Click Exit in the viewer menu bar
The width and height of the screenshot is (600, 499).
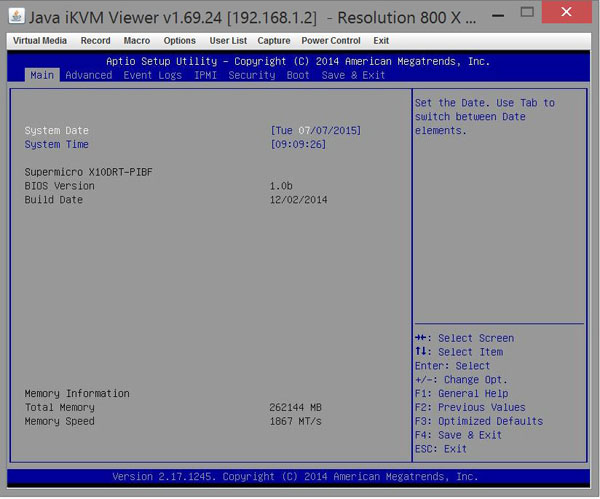coord(381,41)
